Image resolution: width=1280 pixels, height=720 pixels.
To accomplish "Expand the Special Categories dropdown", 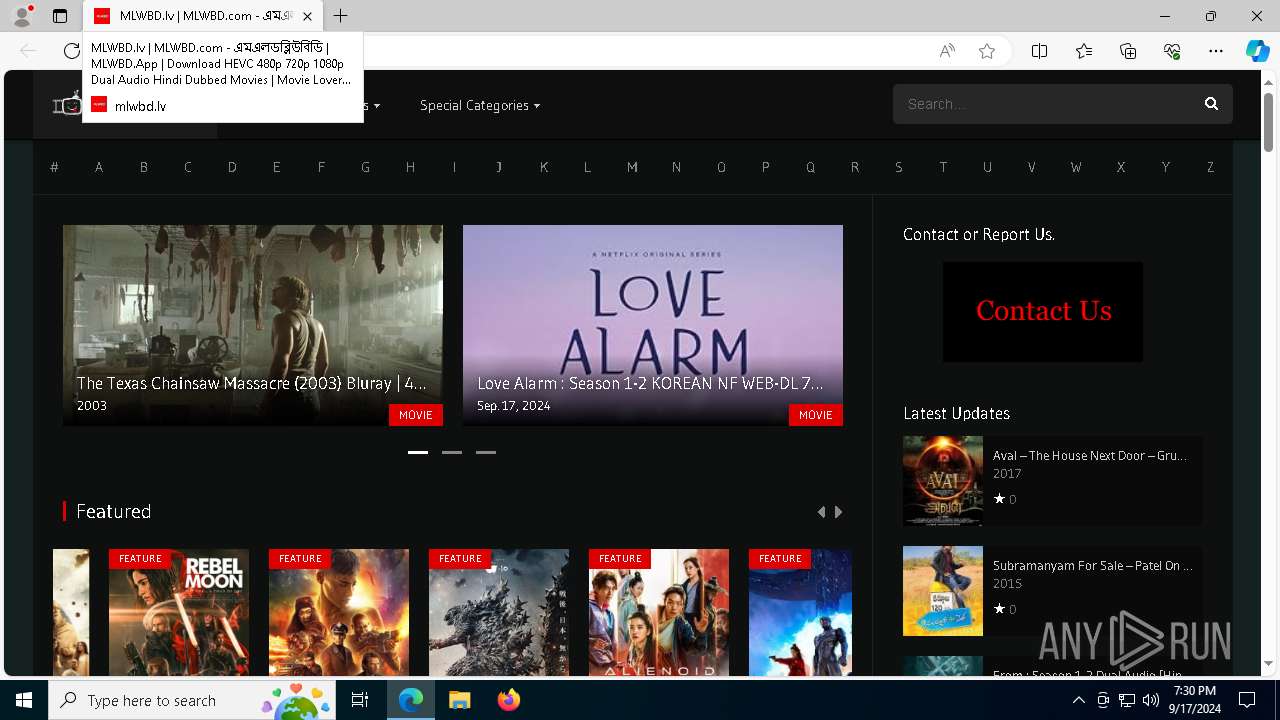I will click(480, 105).
